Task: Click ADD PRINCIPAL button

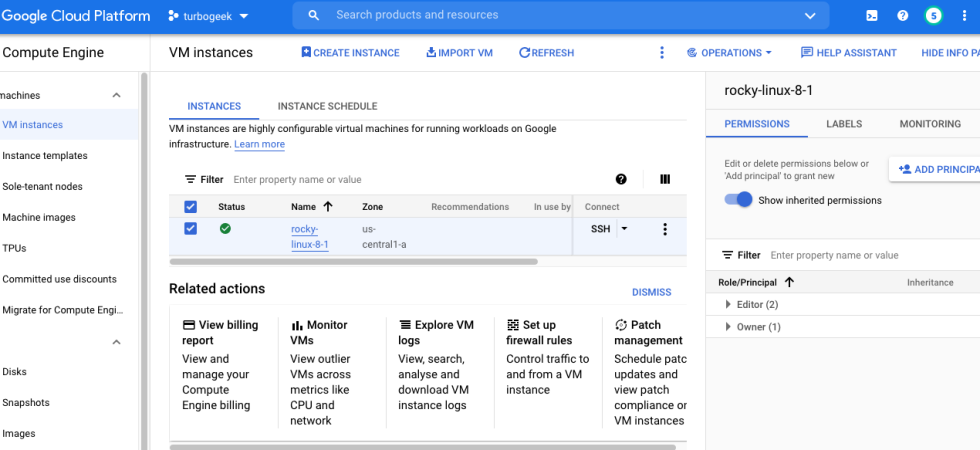Action: [x=936, y=169]
